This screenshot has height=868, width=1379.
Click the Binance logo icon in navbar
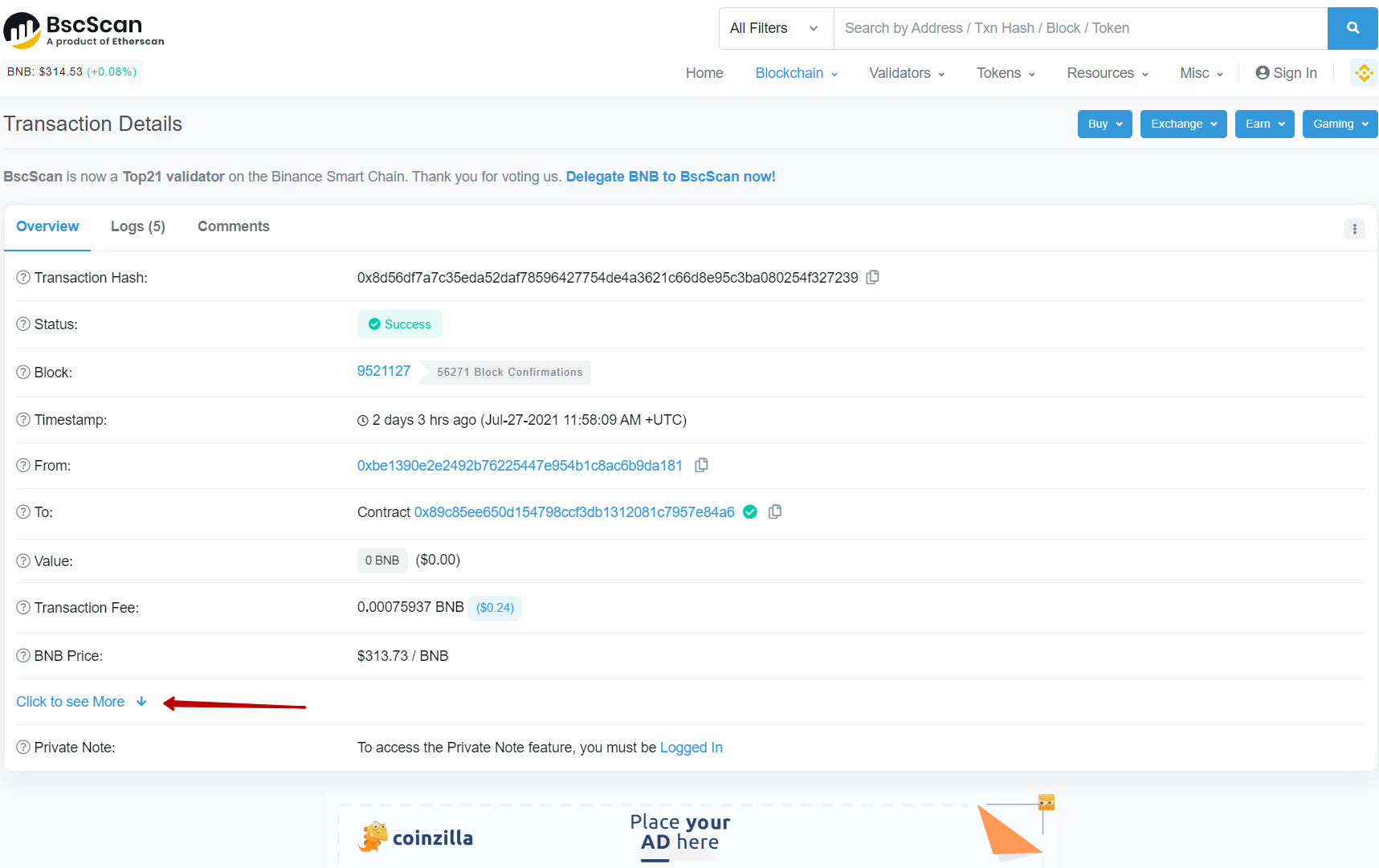point(1363,73)
